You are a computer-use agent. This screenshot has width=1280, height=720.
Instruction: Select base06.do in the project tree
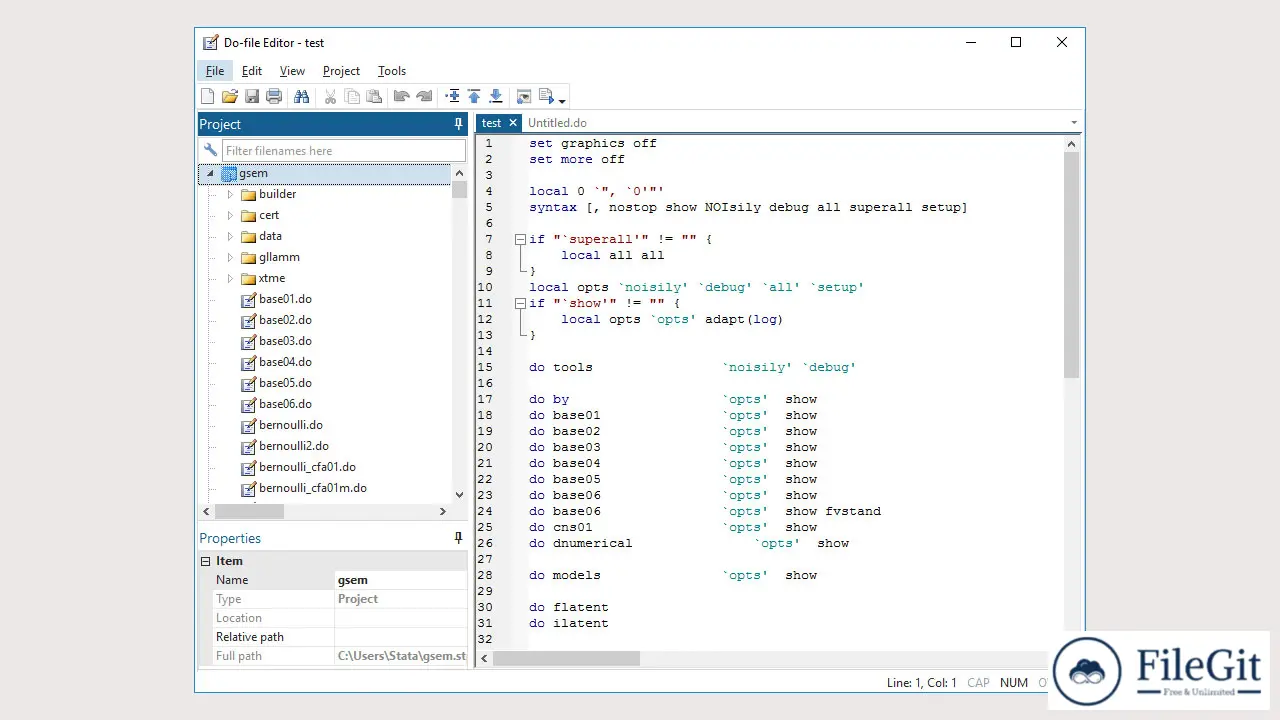(x=285, y=404)
